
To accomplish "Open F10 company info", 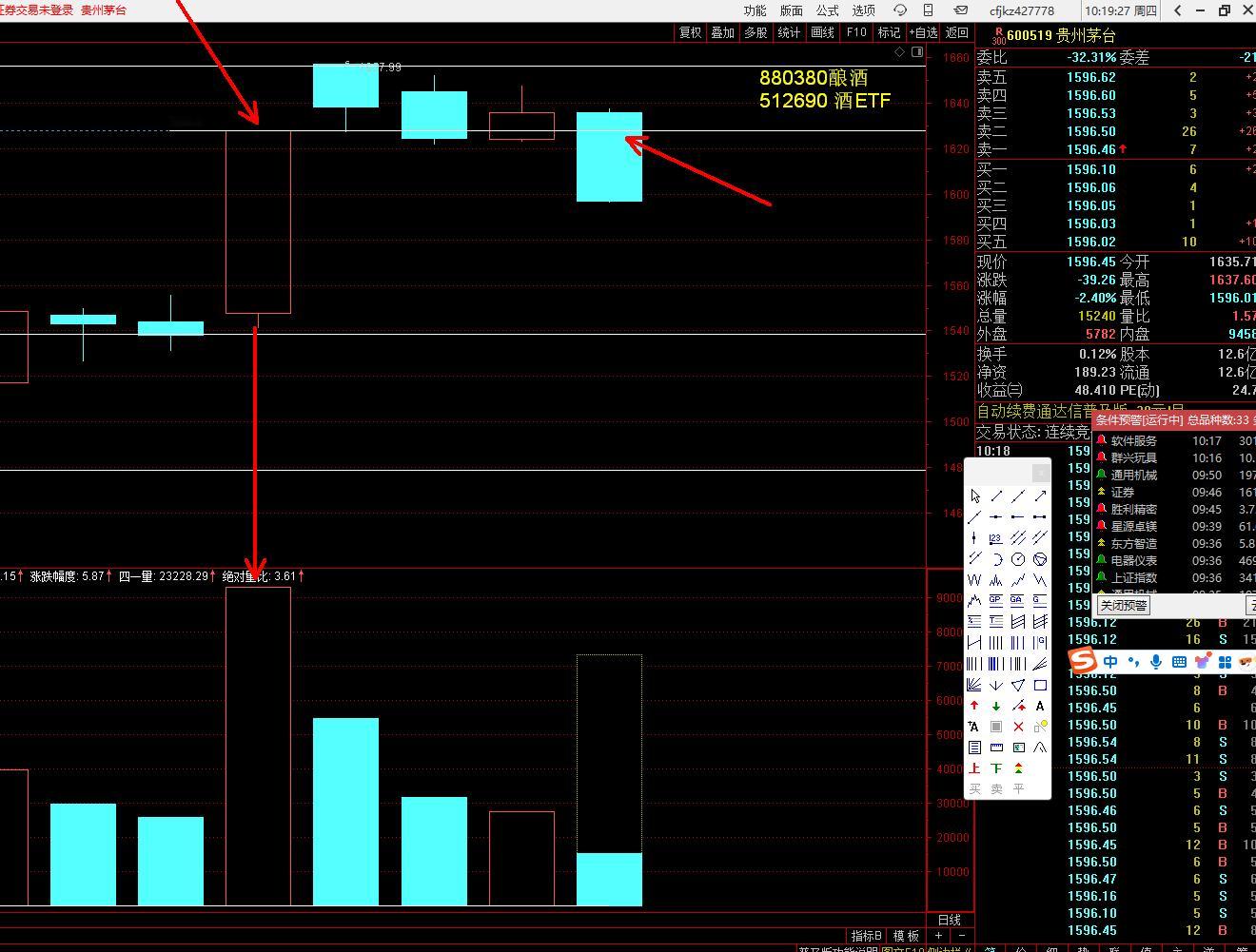I will coord(856,32).
